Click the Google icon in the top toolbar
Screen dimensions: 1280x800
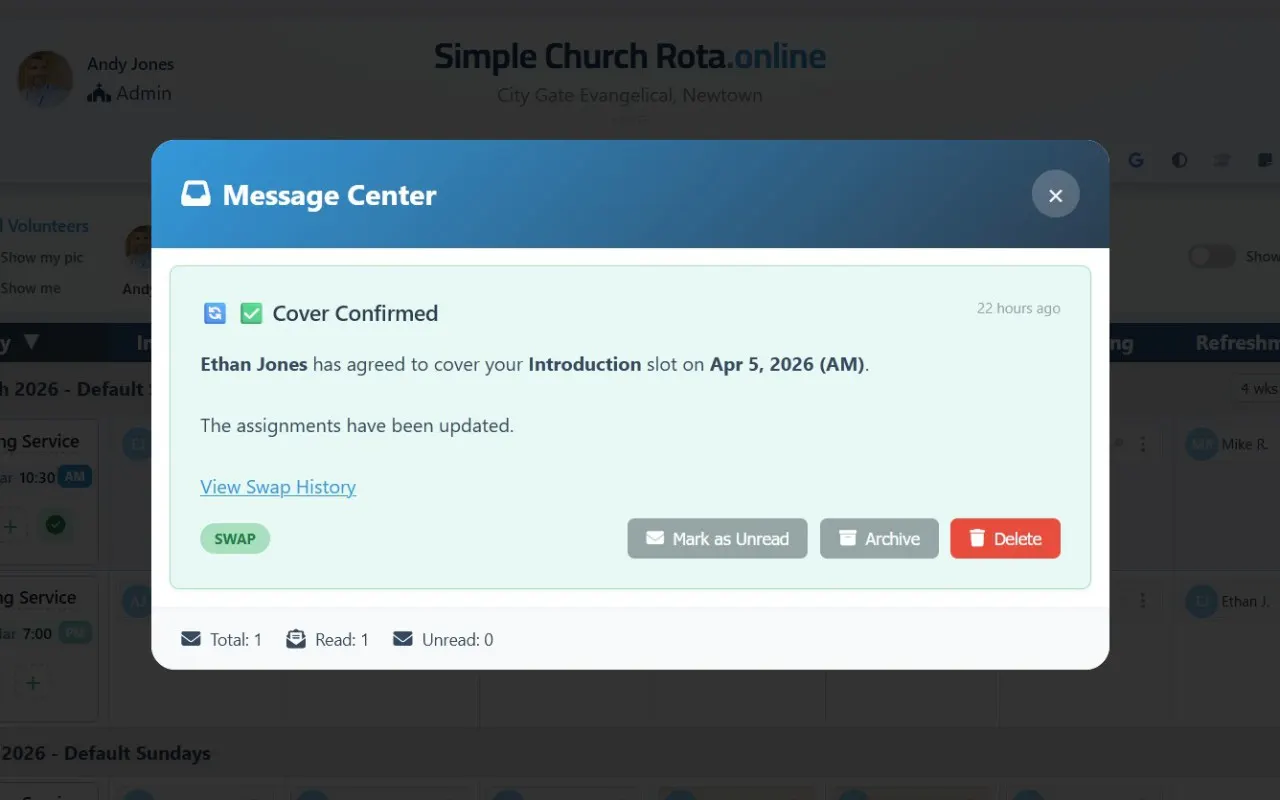coord(1136,160)
